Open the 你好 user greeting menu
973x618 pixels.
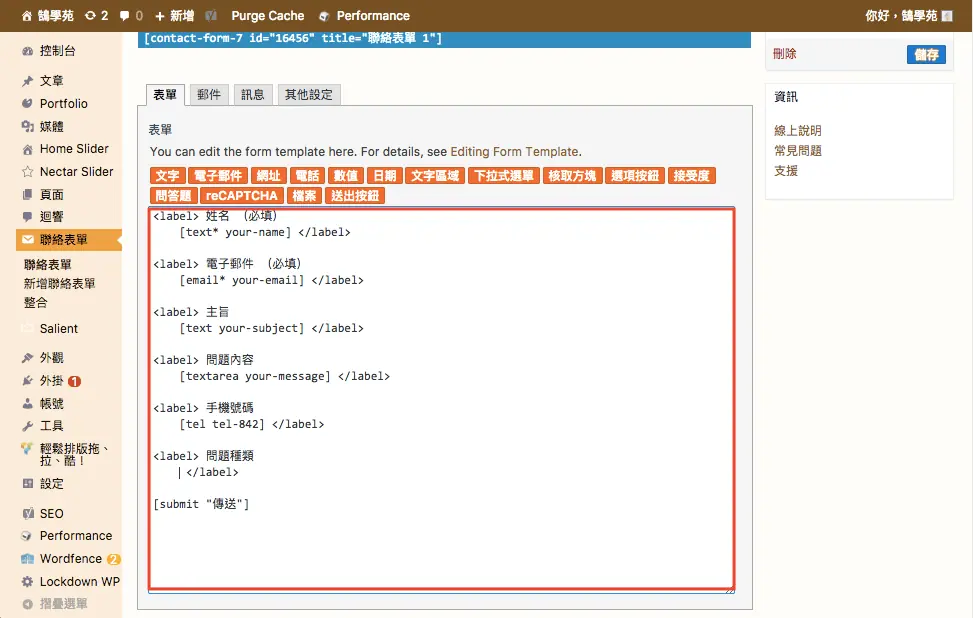pyautogui.click(x=908, y=16)
